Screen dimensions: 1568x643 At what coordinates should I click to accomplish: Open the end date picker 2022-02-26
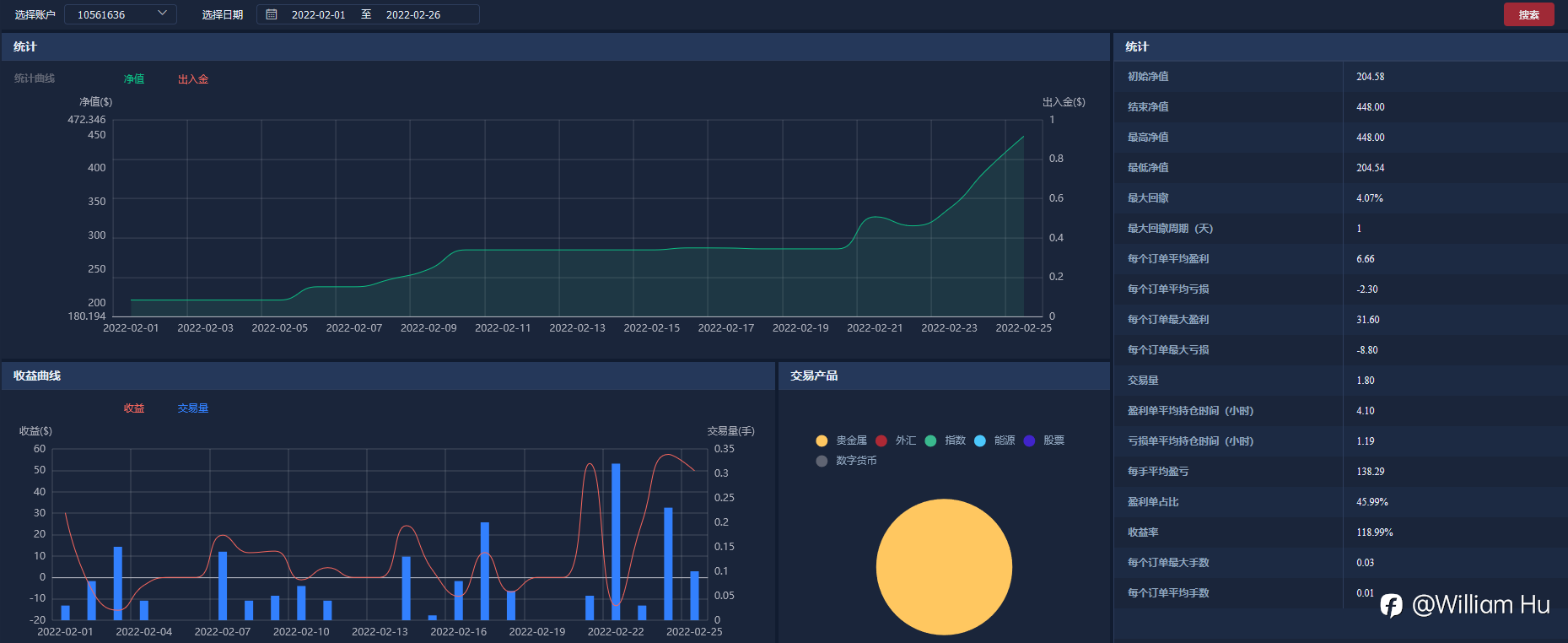(x=413, y=14)
